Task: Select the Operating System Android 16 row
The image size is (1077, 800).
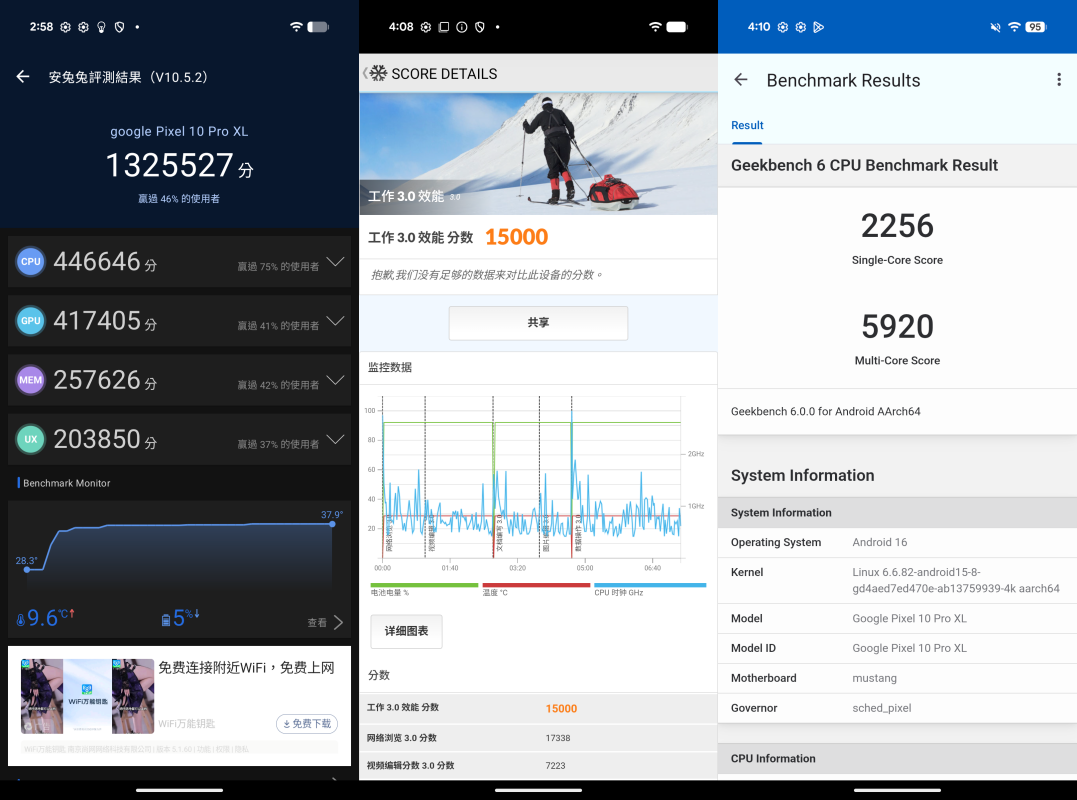Action: (x=897, y=542)
